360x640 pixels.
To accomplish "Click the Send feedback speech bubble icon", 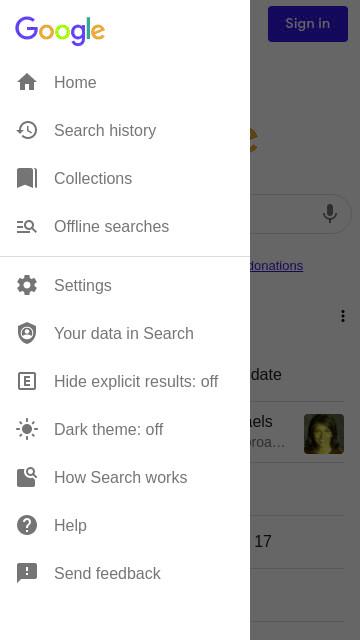I will [27, 573].
